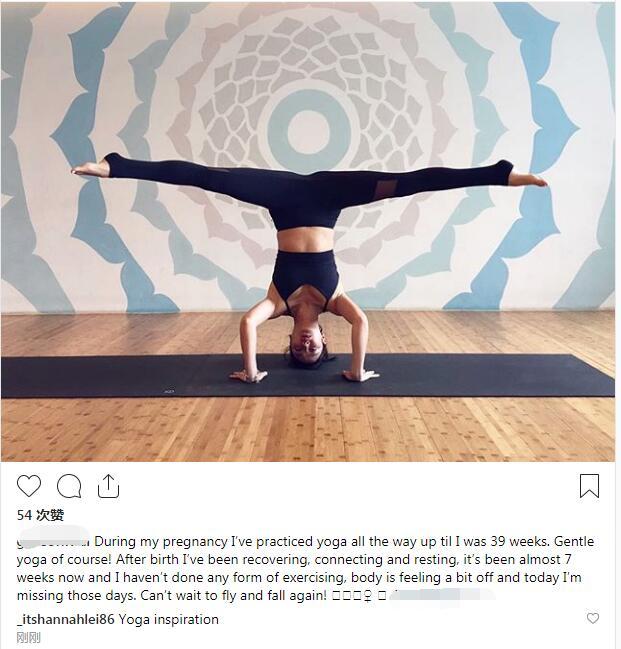Click the emoji symbols after 'fall again!'

(359, 596)
